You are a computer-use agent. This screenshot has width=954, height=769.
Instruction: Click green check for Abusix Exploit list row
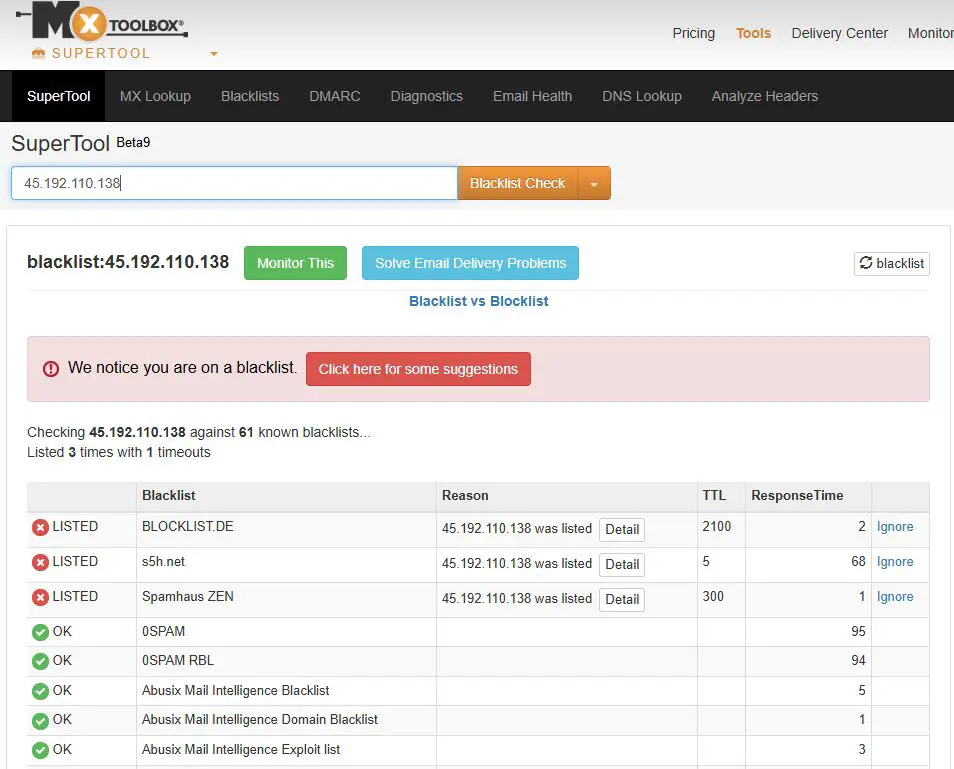(40, 750)
